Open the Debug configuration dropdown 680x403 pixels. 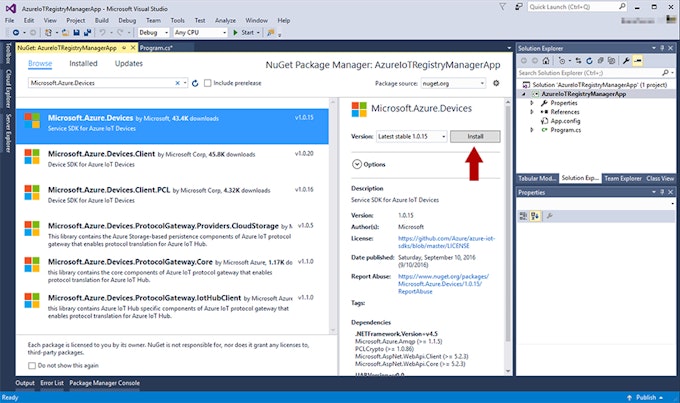154,33
